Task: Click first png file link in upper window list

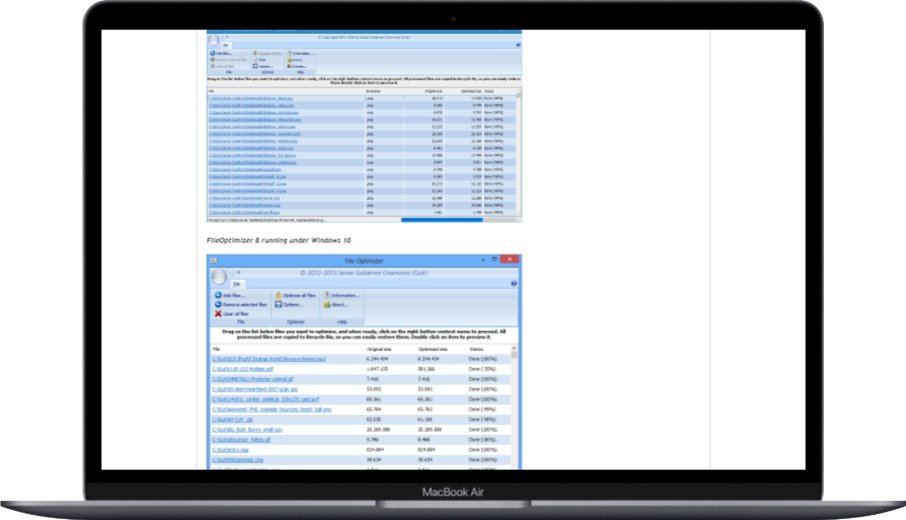Action: coord(251,98)
